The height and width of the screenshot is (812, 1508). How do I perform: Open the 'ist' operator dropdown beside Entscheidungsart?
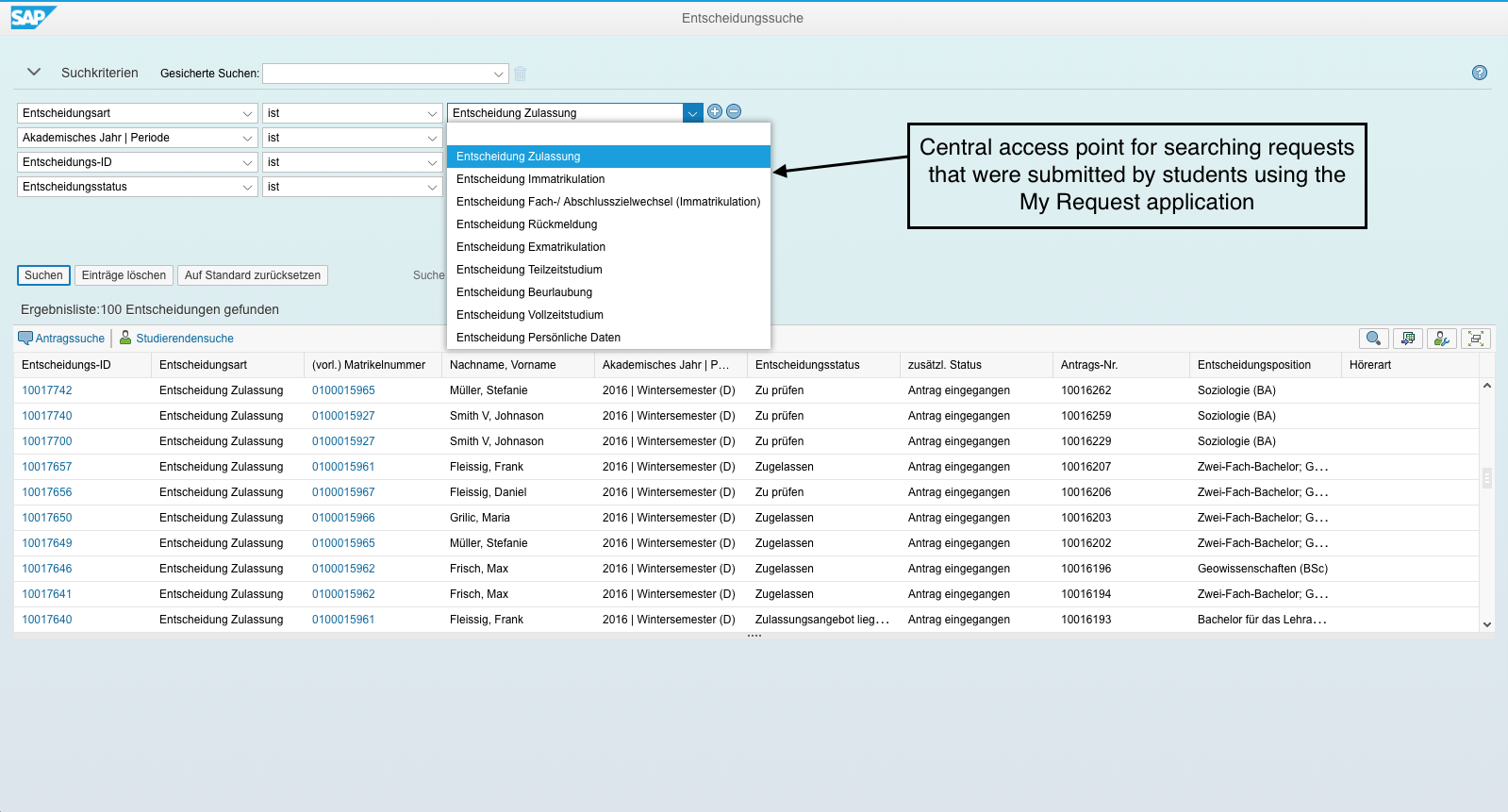(433, 113)
